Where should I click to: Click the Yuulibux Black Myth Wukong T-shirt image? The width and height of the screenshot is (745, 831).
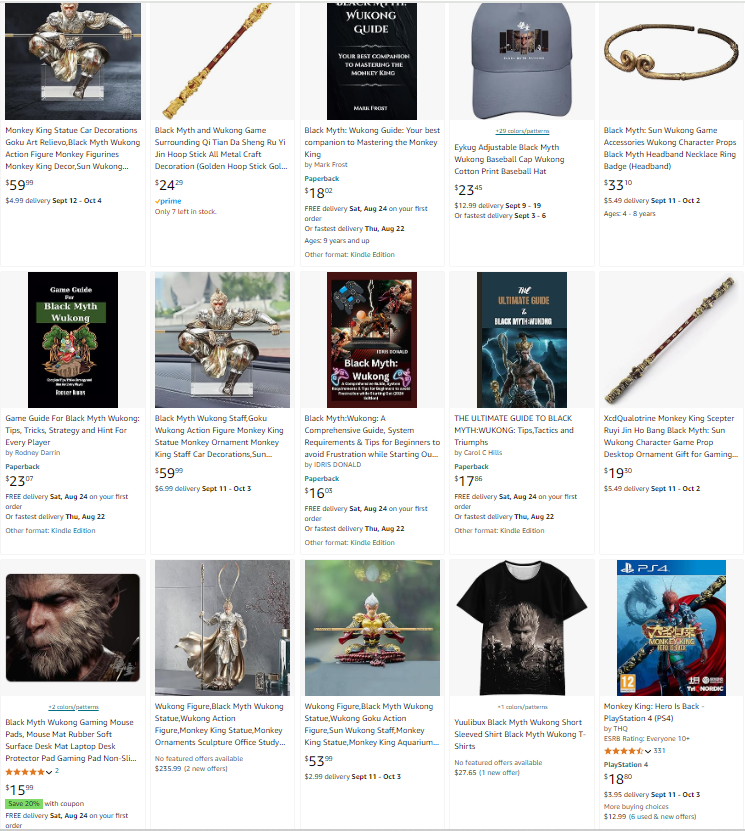[x=522, y=627]
